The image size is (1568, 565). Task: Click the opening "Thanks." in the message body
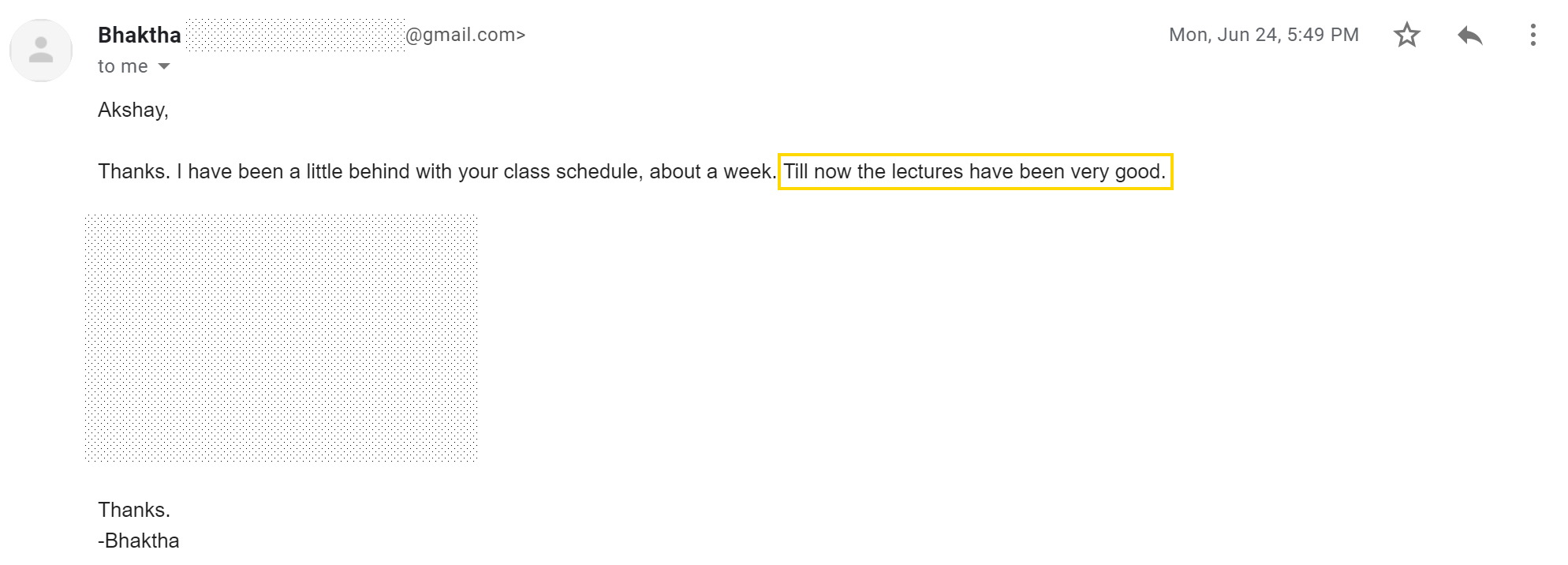[134, 171]
